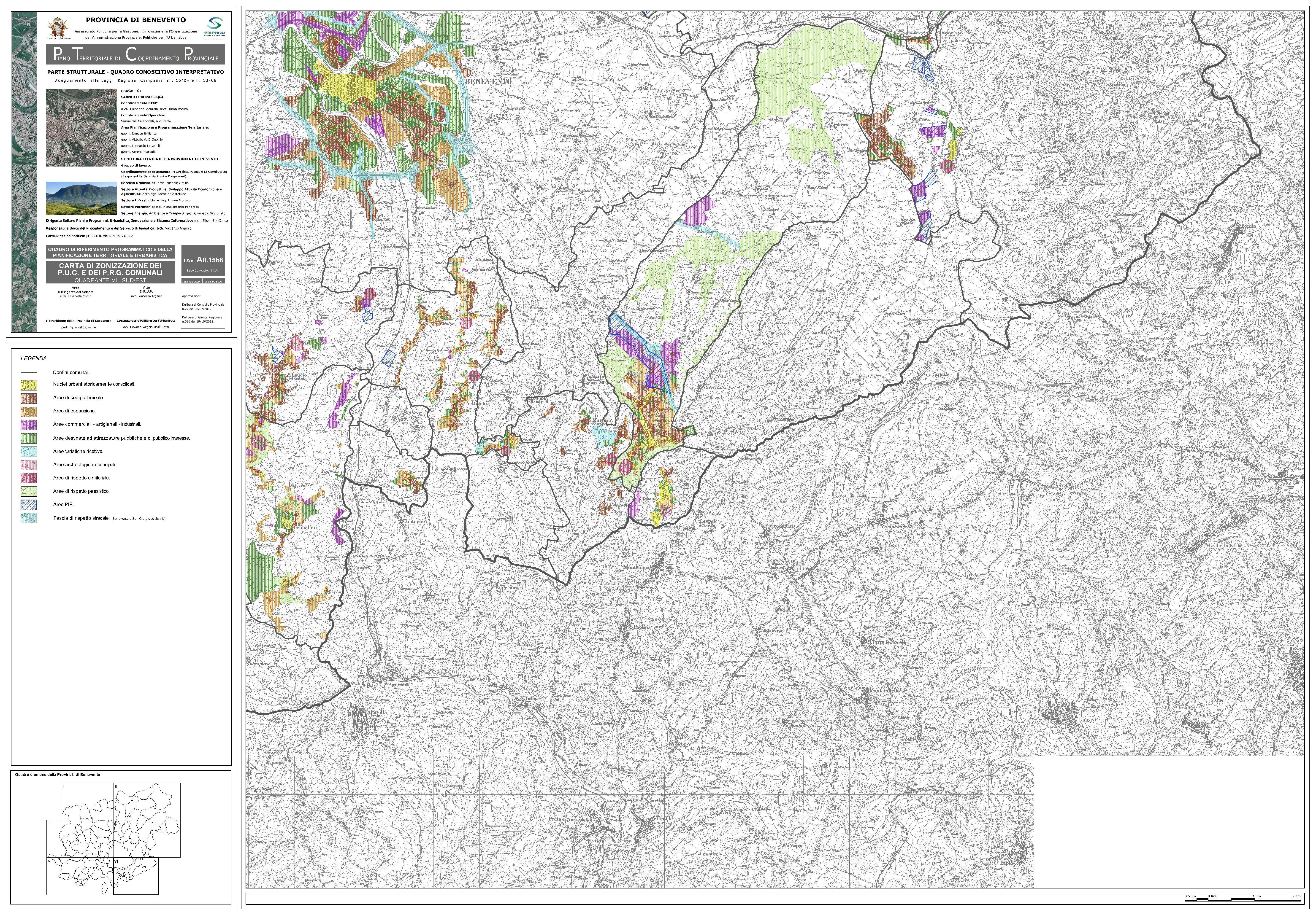Click 'Il R.U.P.' signature text
The height and width of the screenshot is (915, 1316).
146,292
